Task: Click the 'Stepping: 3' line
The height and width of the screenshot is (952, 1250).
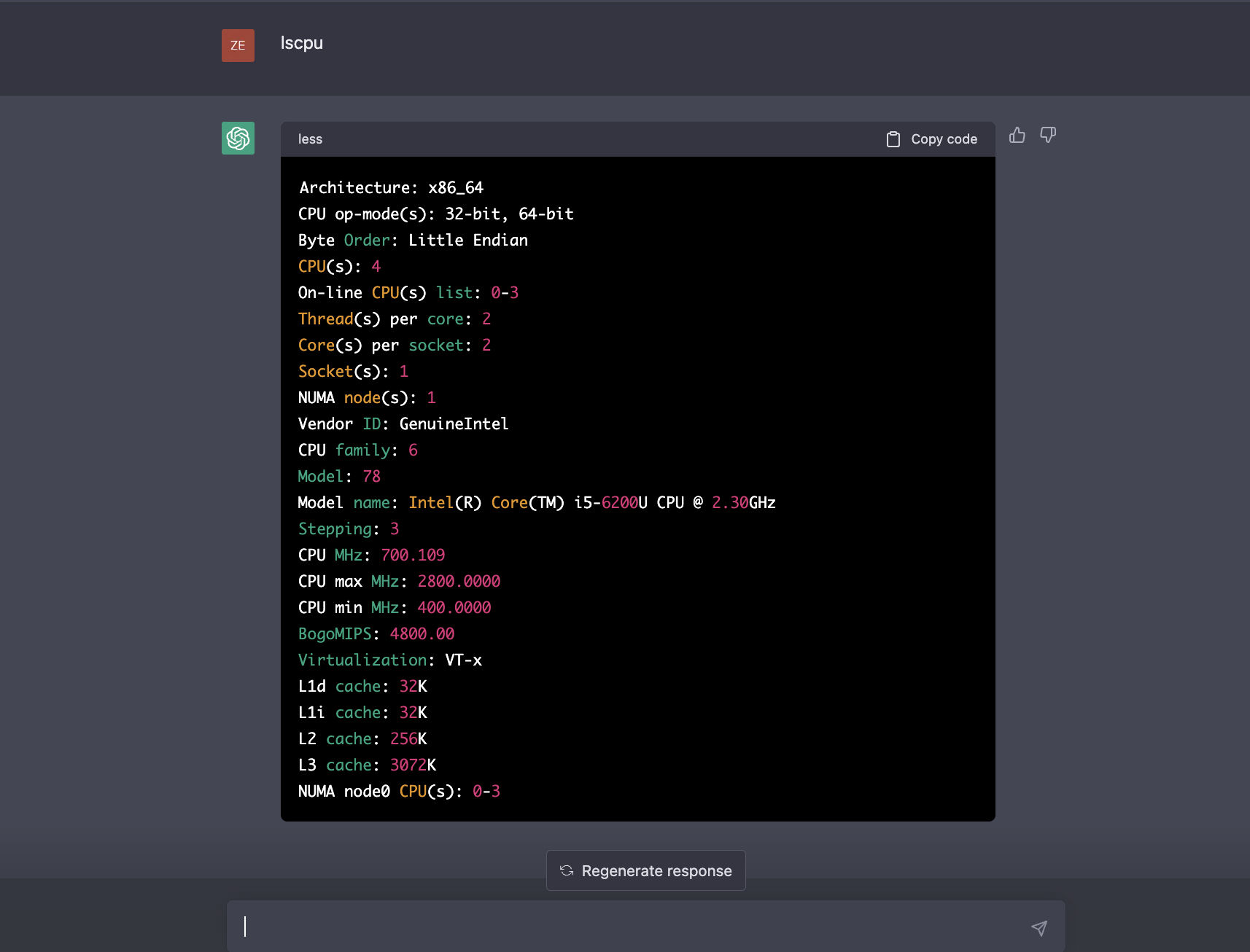Action: point(349,529)
